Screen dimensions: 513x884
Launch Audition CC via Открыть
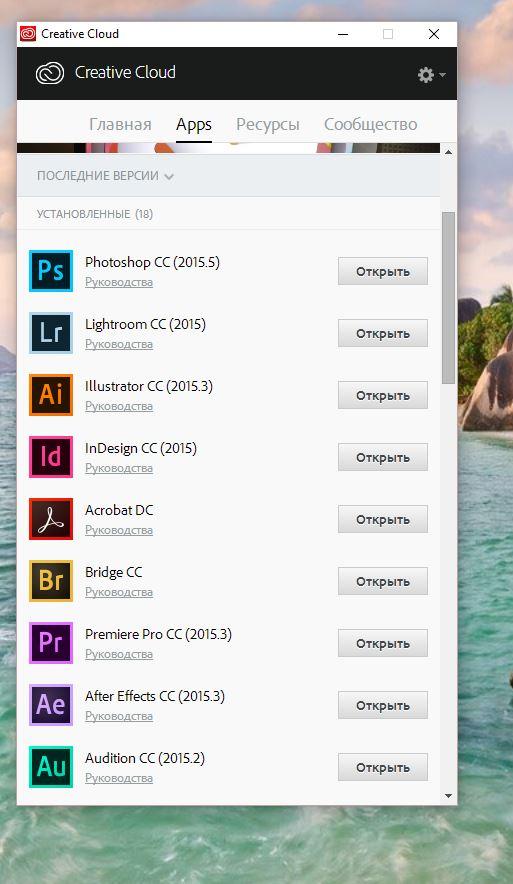coord(383,767)
